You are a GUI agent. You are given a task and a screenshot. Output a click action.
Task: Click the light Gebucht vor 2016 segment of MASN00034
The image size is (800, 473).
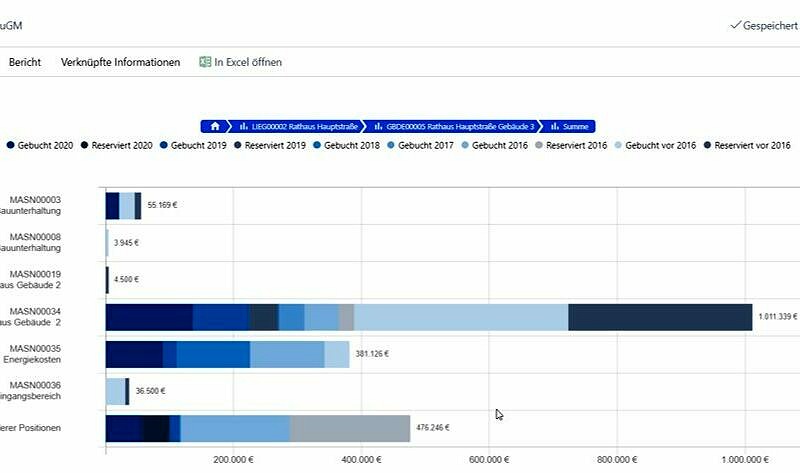click(461, 317)
